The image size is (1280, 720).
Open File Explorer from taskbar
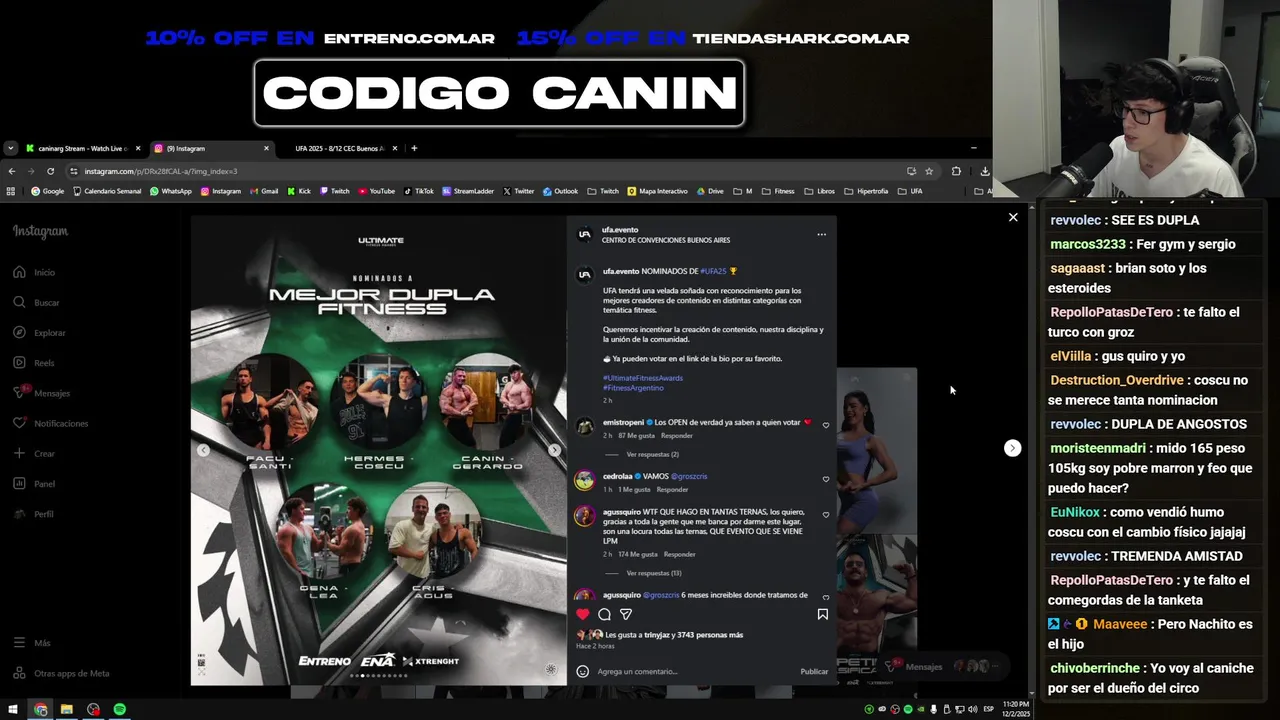(x=66, y=709)
